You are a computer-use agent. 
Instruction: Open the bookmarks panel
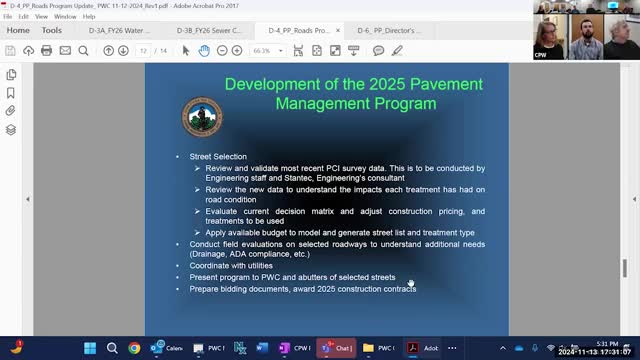click(x=11, y=93)
